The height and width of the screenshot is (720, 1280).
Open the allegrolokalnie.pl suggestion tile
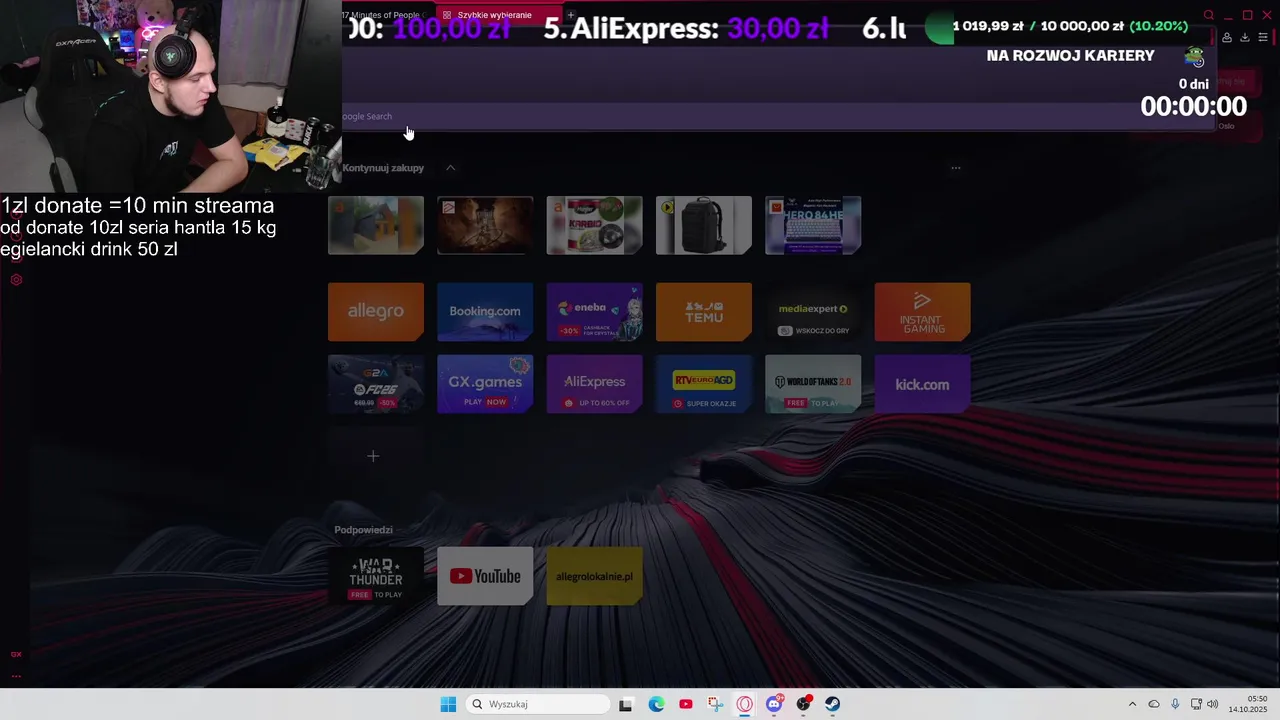594,576
